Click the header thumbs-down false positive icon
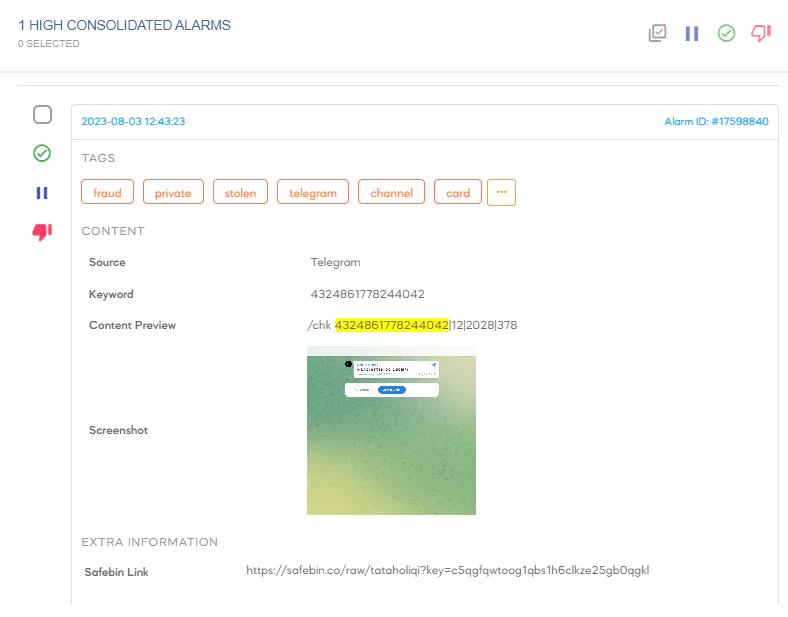 761,33
